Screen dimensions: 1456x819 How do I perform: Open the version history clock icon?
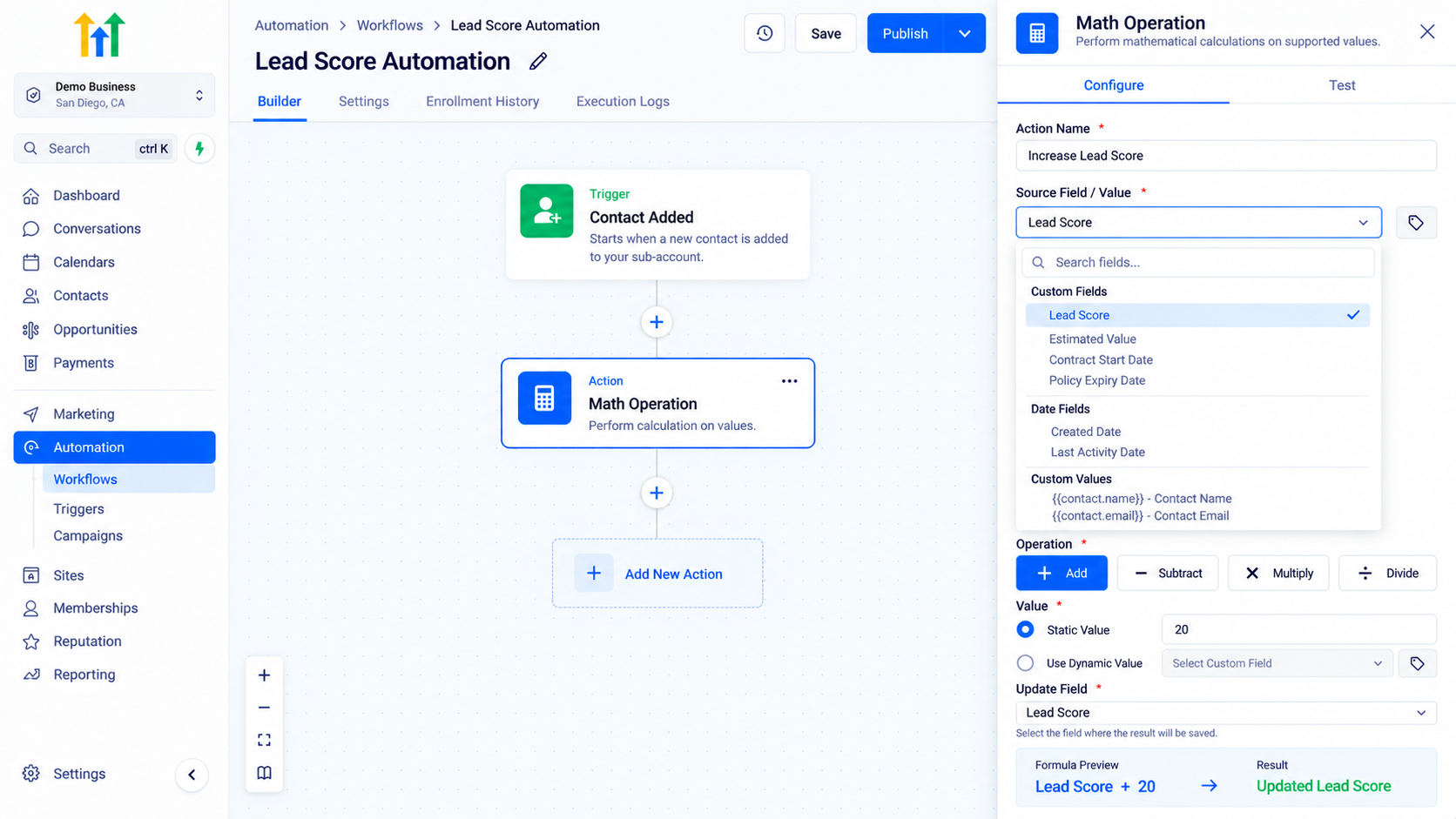point(765,33)
